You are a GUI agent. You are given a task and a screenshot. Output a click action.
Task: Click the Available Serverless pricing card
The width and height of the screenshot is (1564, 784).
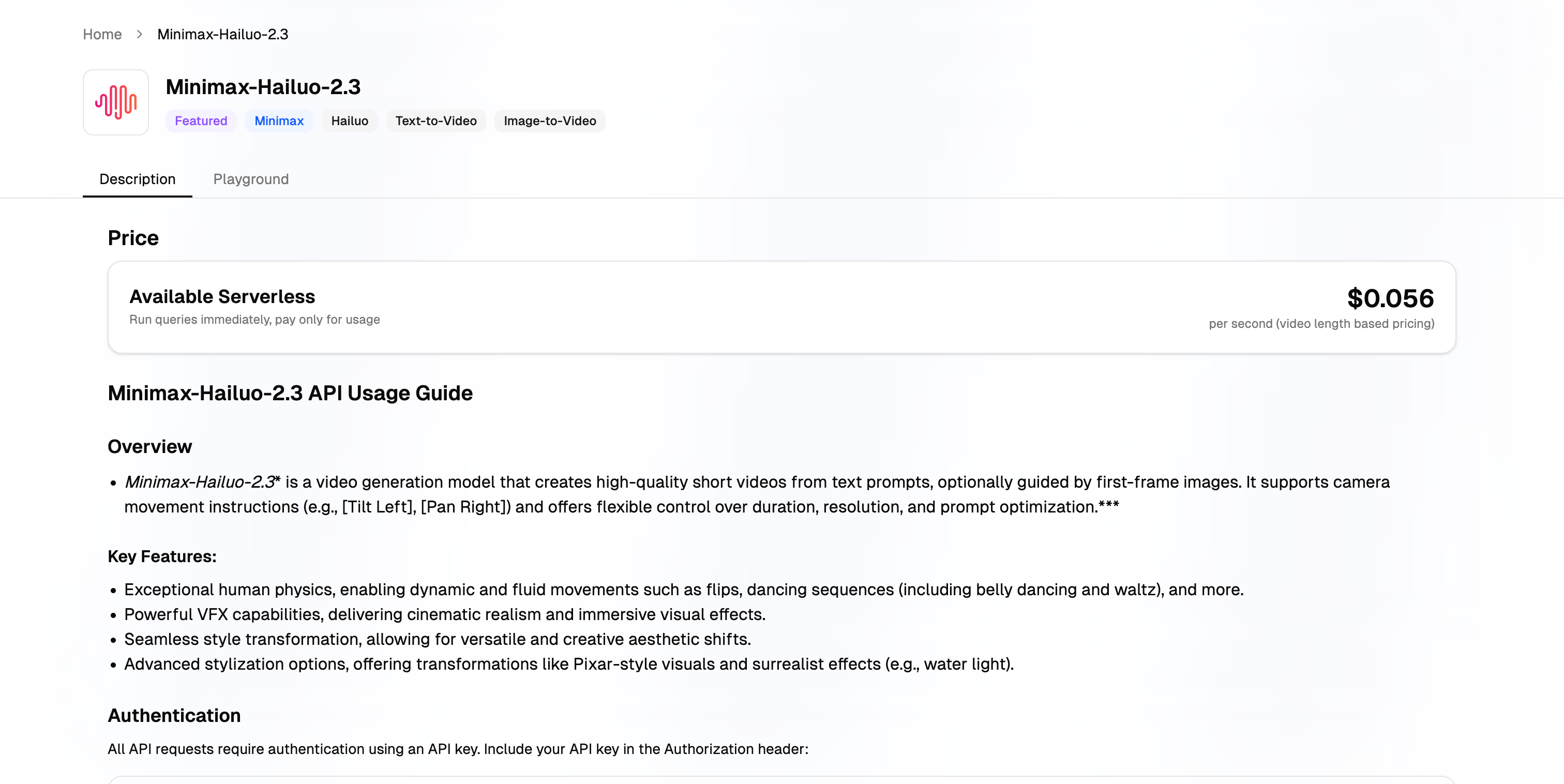point(781,307)
